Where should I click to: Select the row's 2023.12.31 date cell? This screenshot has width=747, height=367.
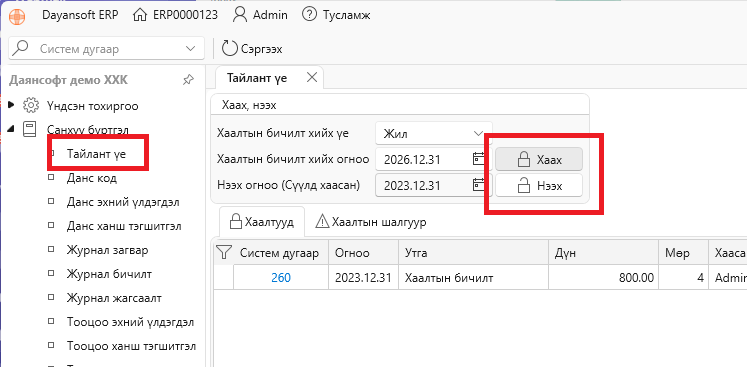pyautogui.click(x=363, y=277)
